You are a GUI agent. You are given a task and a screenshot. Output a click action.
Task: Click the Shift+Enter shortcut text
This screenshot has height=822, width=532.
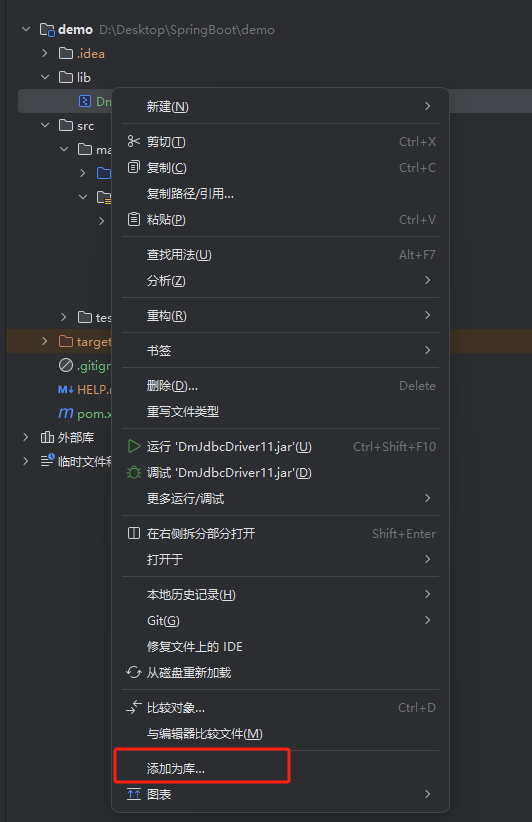pyautogui.click(x=404, y=534)
